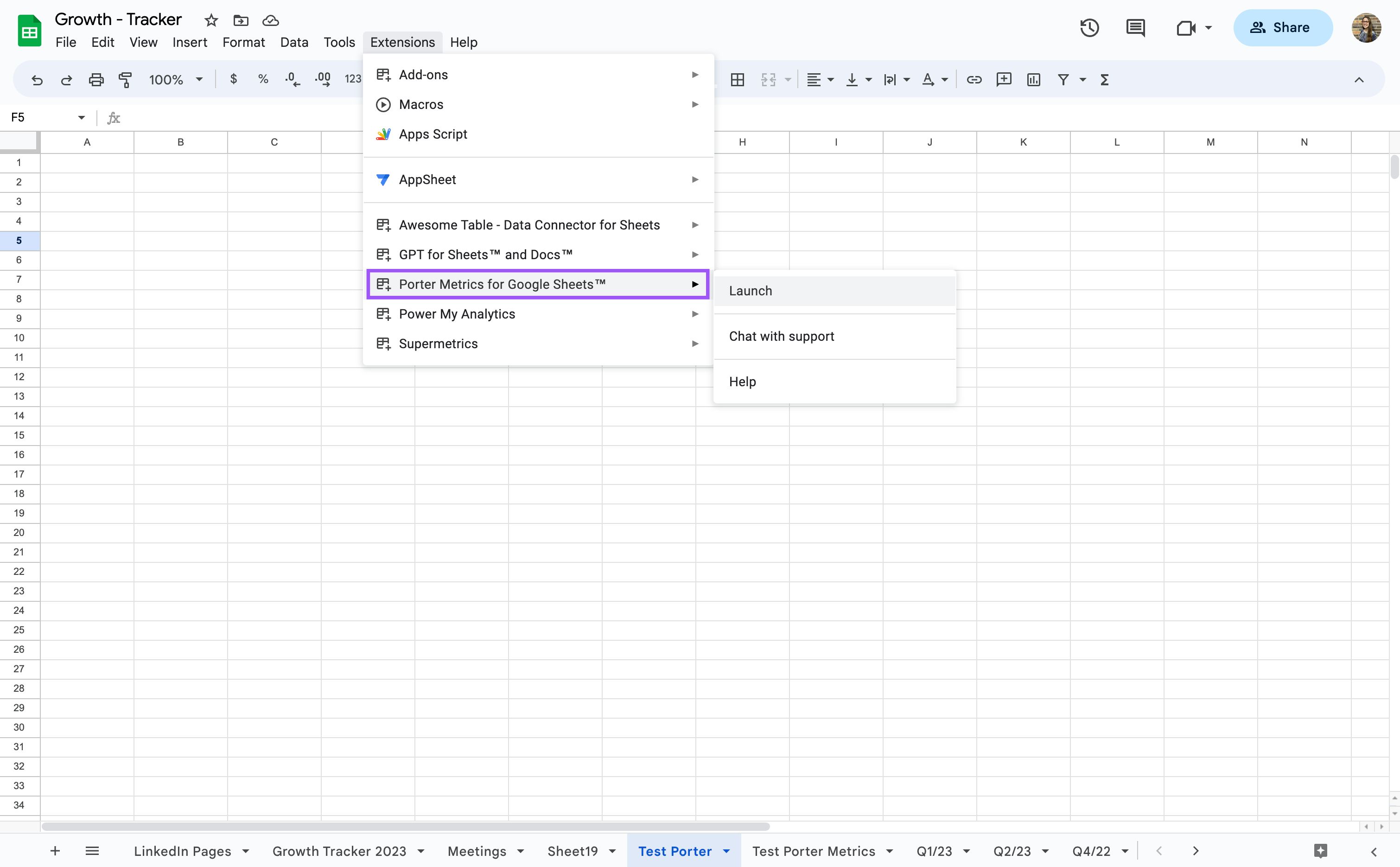Click the Explore icon at bottom right
This screenshot has height=867, width=1400.
click(1321, 851)
